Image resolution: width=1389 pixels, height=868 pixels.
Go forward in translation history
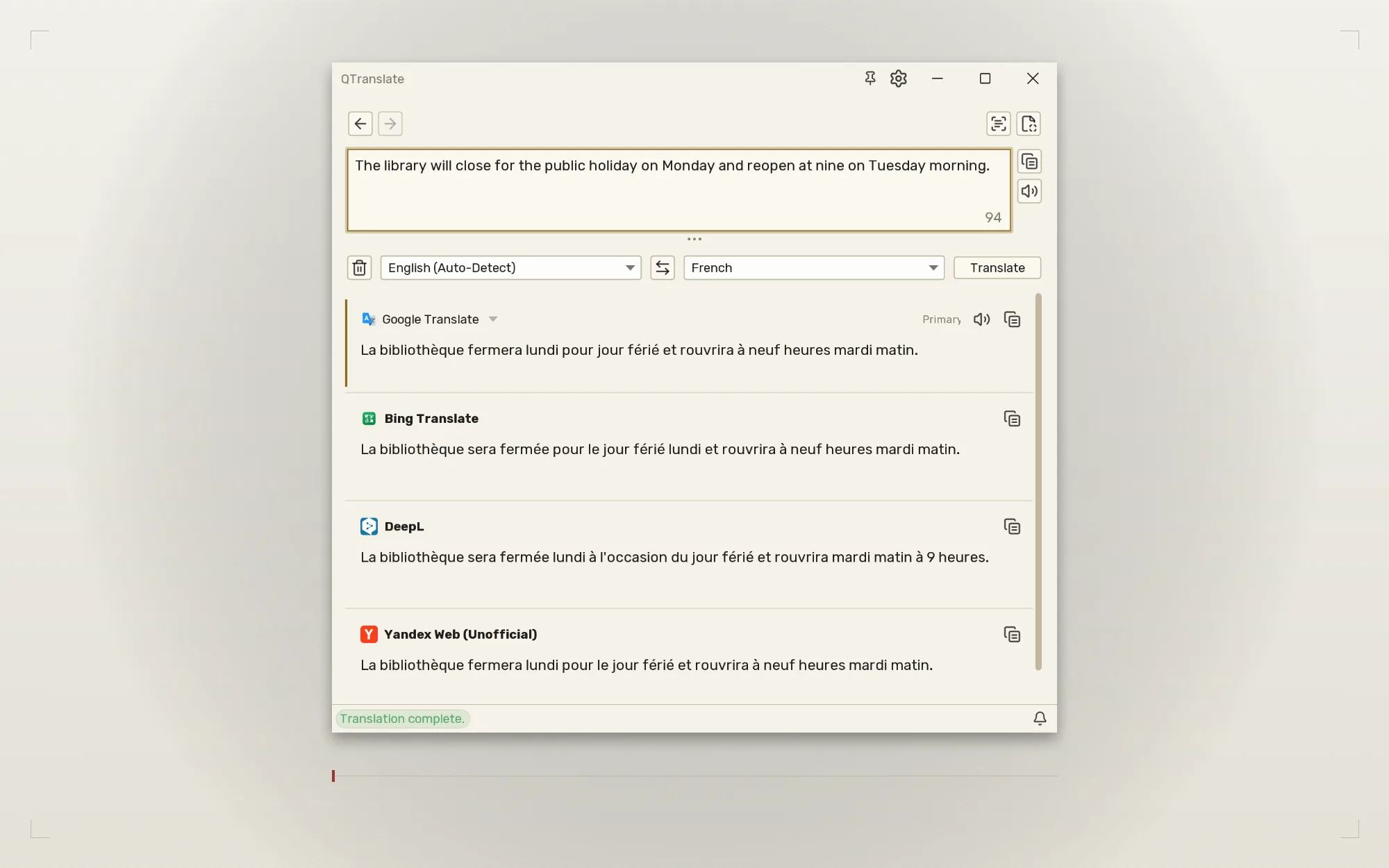click(x=390, y=124)
